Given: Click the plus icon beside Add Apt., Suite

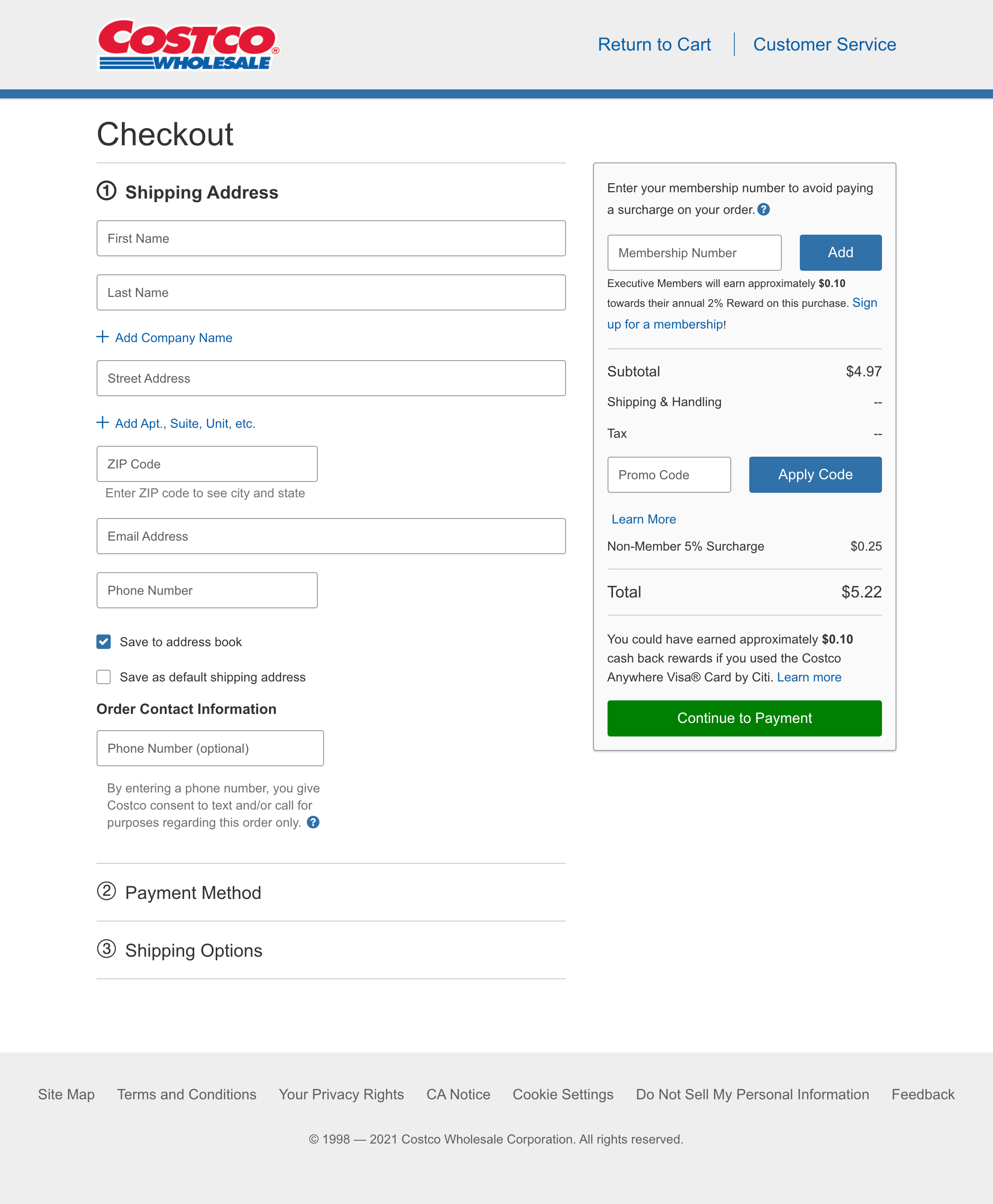Looking at the screenshot, I should tap(102, 423).
